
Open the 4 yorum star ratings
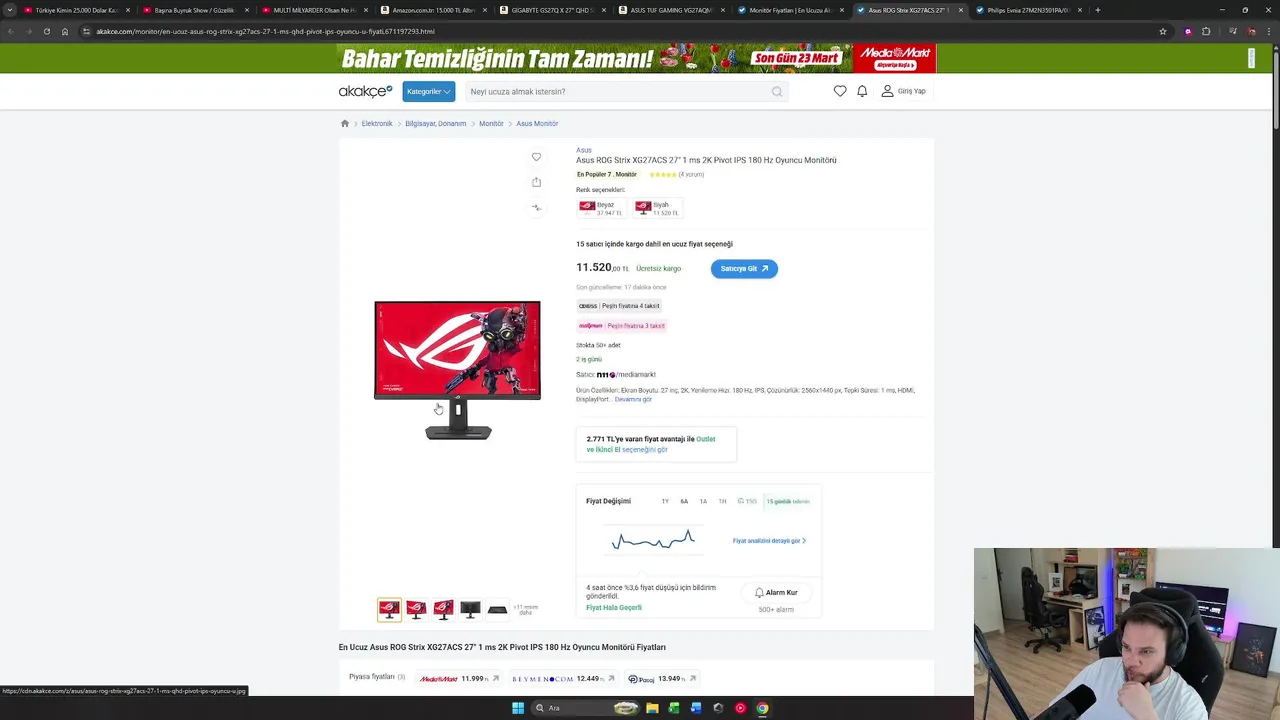[x=676, y=174]
